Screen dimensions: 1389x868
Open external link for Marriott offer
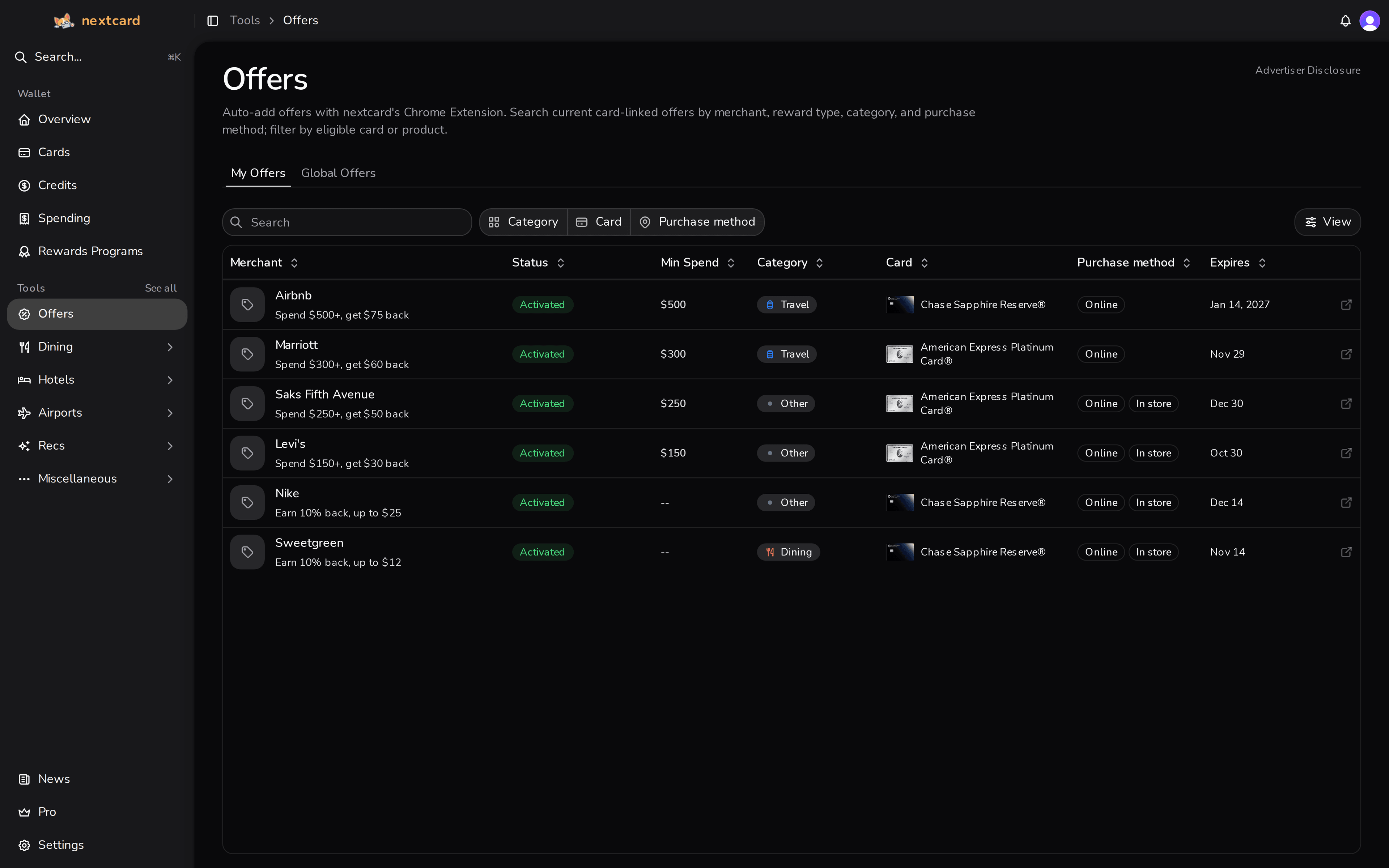click(1346, 354)
